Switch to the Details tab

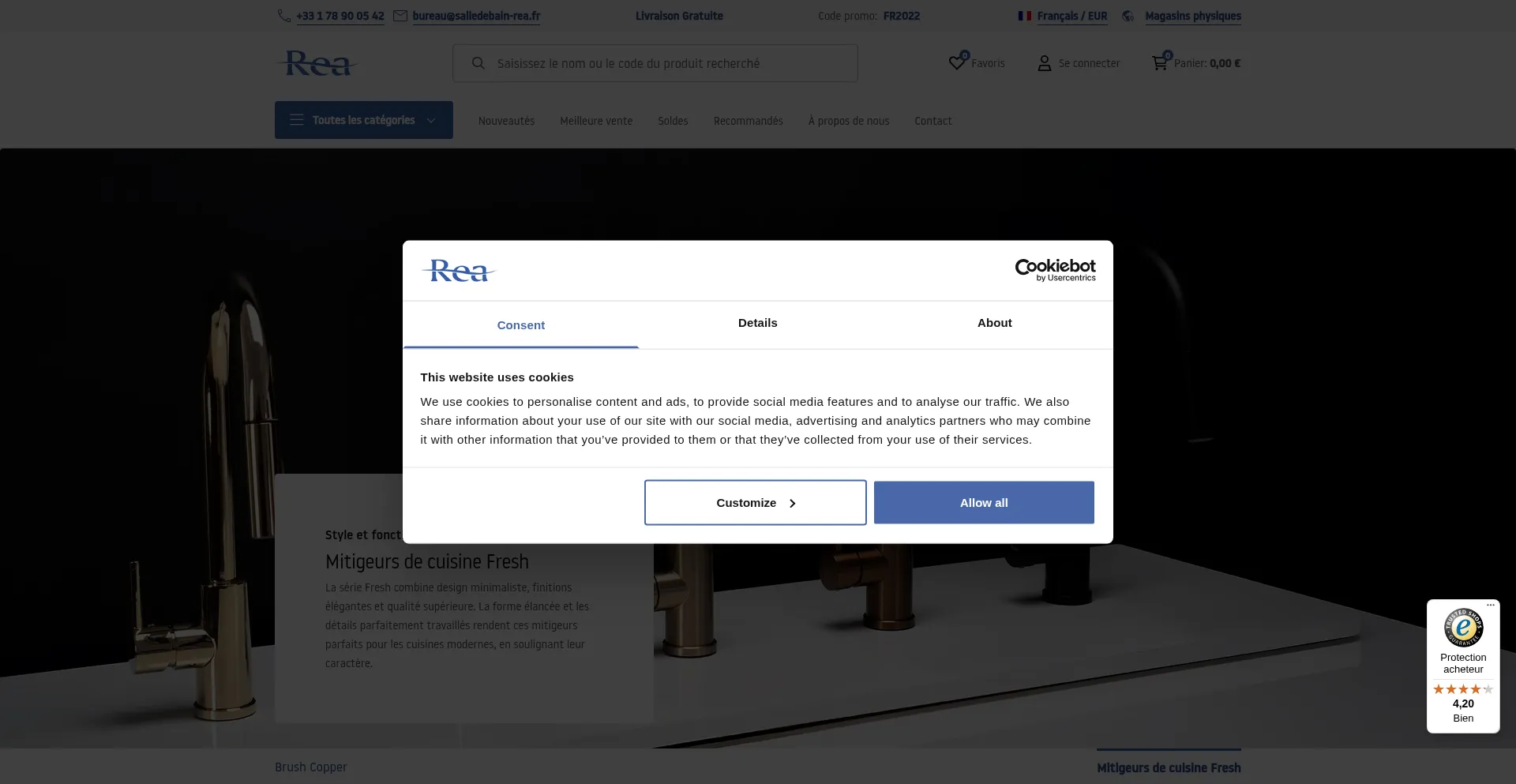tap(757, 323)
